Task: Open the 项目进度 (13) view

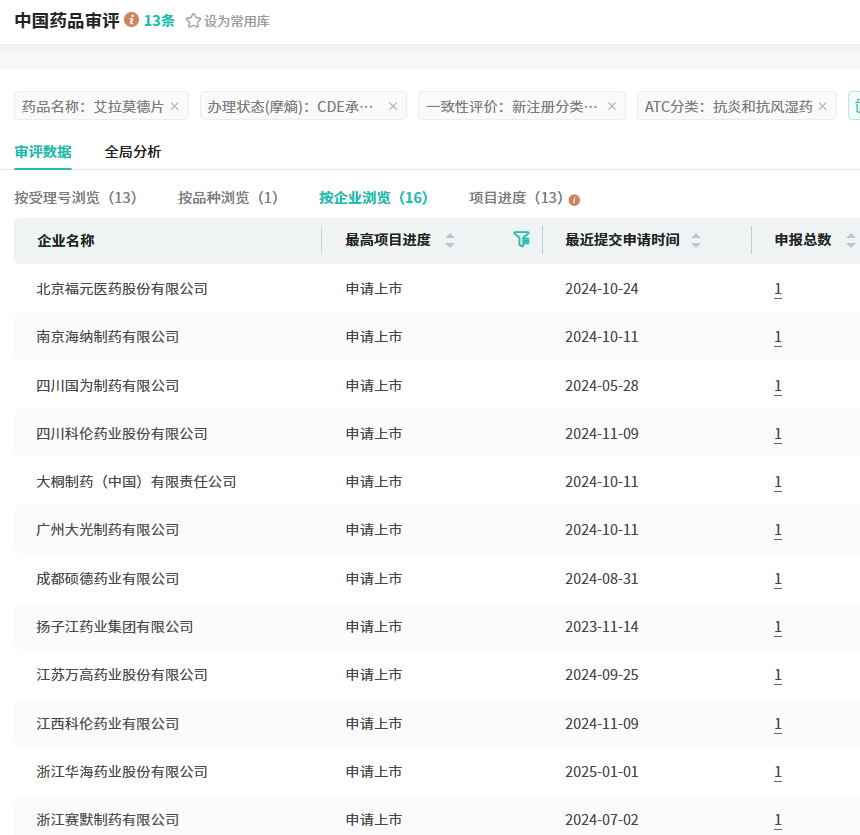Action: tap(516, 198)
